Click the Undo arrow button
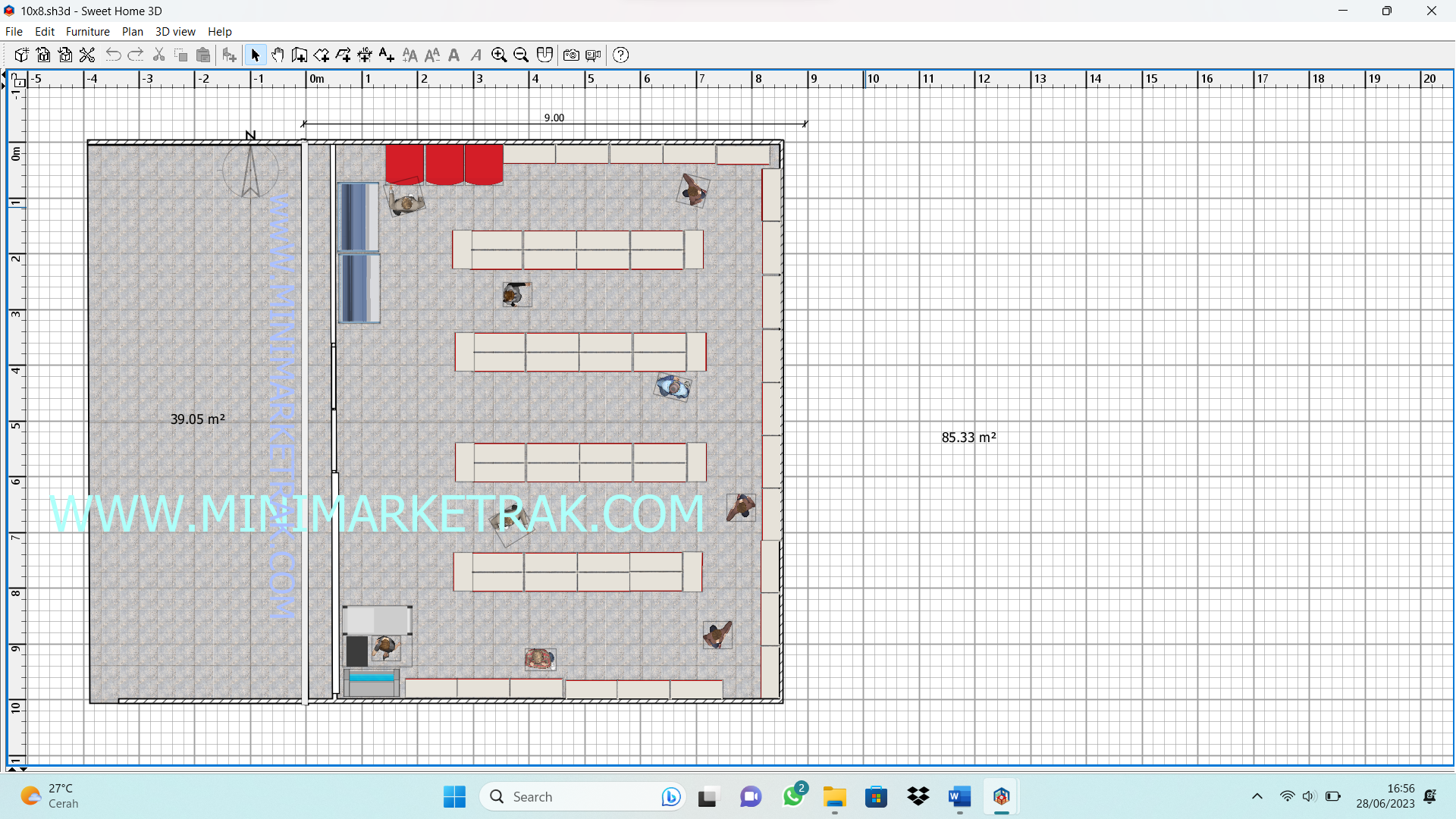The height and width of the screenshot is (819, 1456). pyautogui.click(x=114, y=55)
